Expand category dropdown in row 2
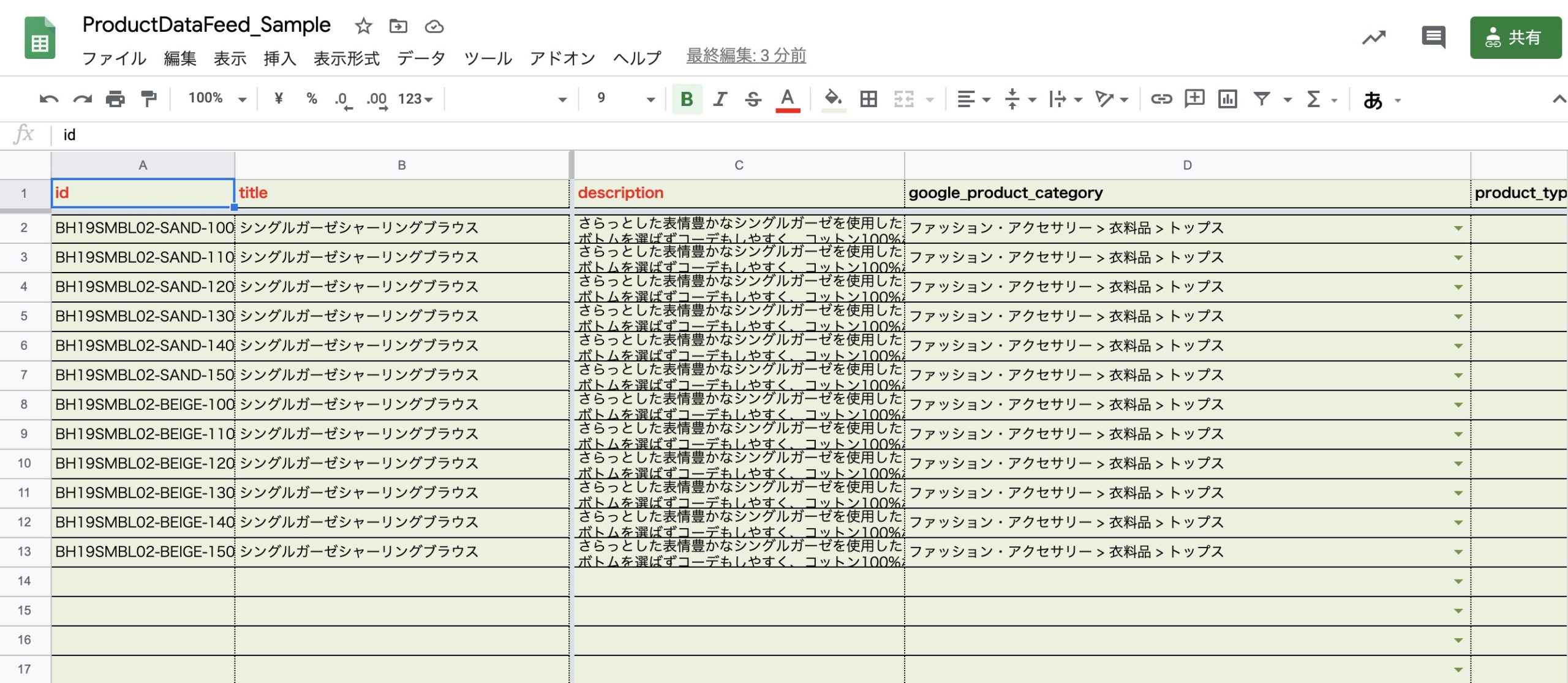Viewport: 1568px width, 683px height. pyautogui.click(x=1458, y=228)
